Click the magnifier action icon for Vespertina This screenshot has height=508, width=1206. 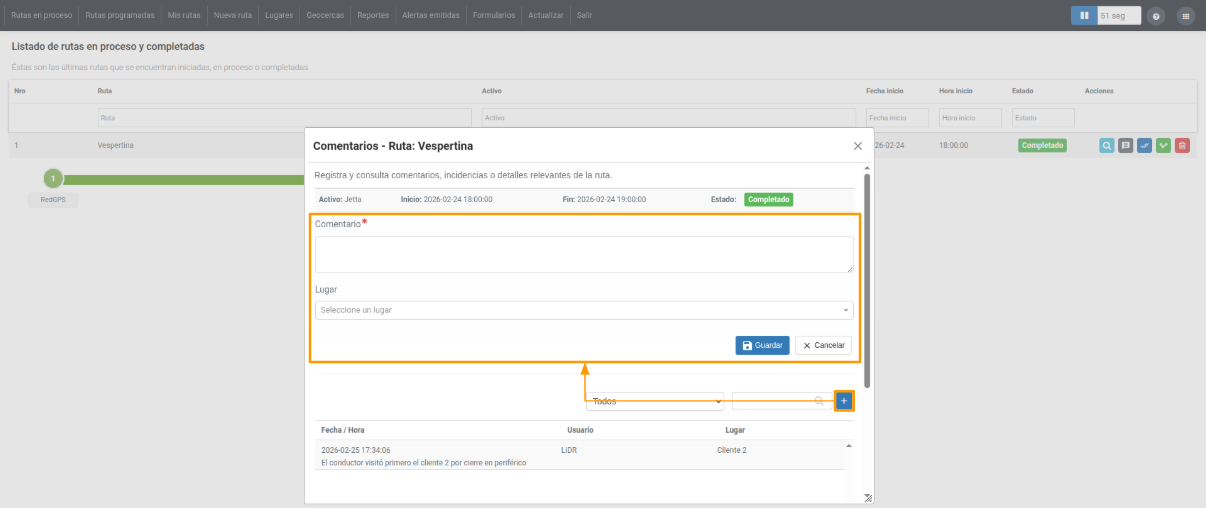pos(1107,145)
